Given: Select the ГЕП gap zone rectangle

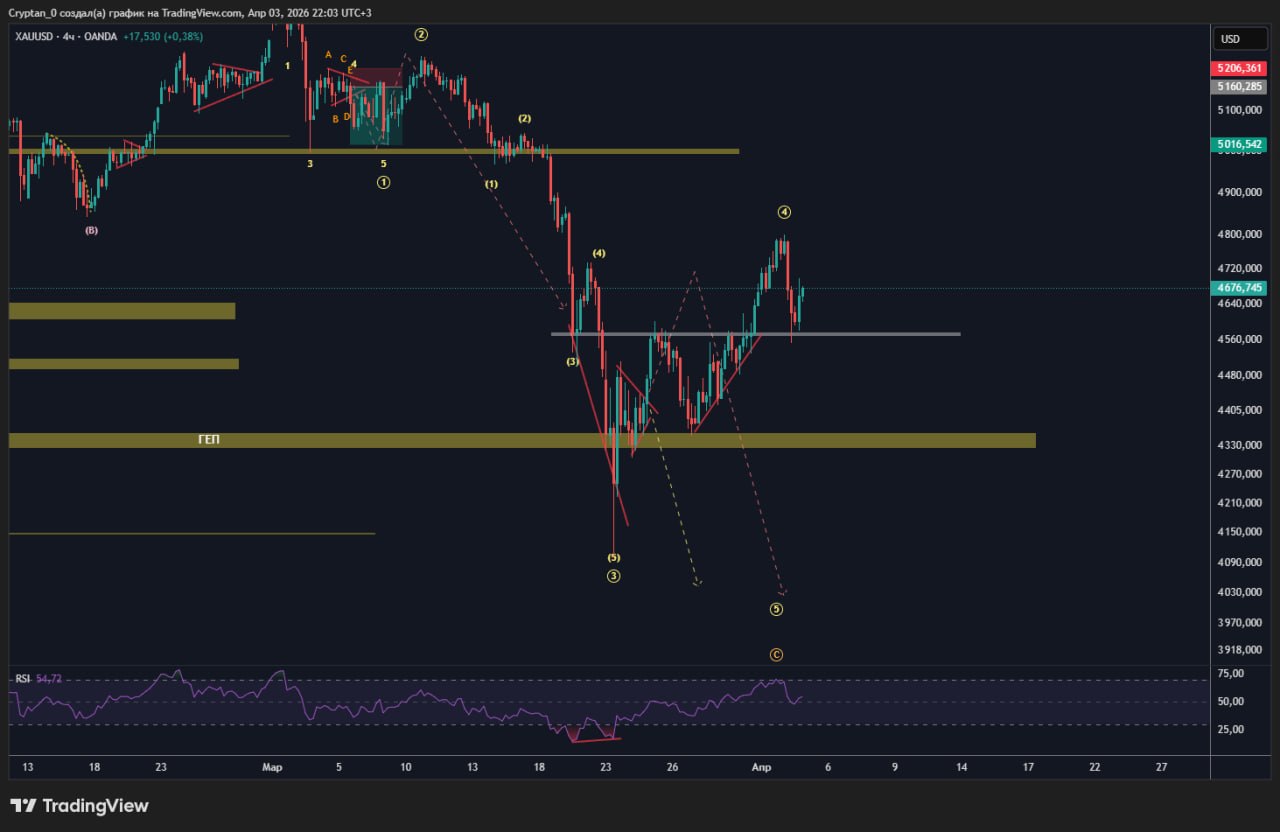Looking at the screenshot, I should 520,440.
